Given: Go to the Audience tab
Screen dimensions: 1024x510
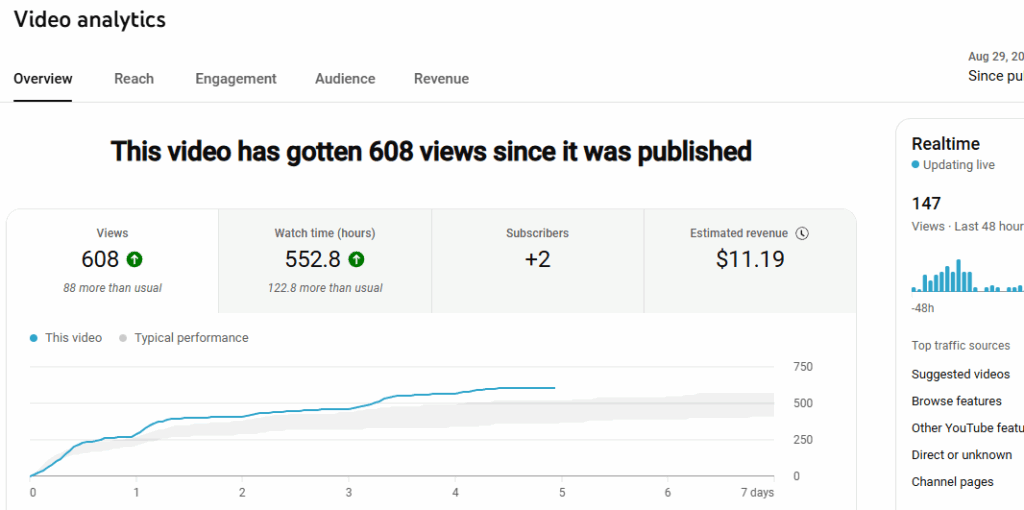Looking at the screenshot, I should click(345, 79).
